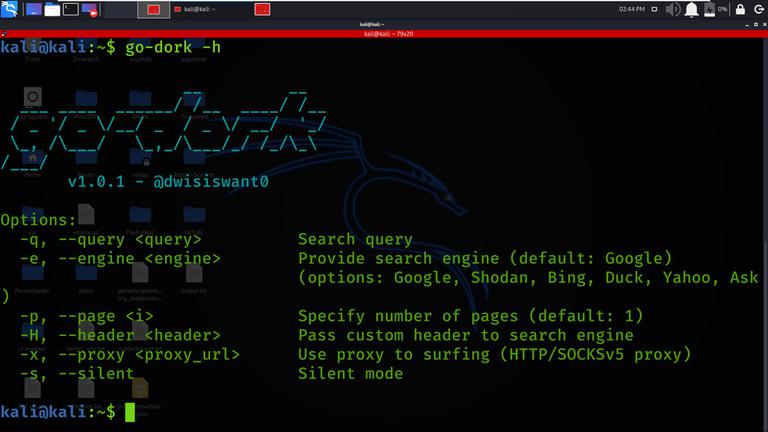Click the options list line starting with Google, Shodan
768x432 pixels.
(x=528, y=278)
